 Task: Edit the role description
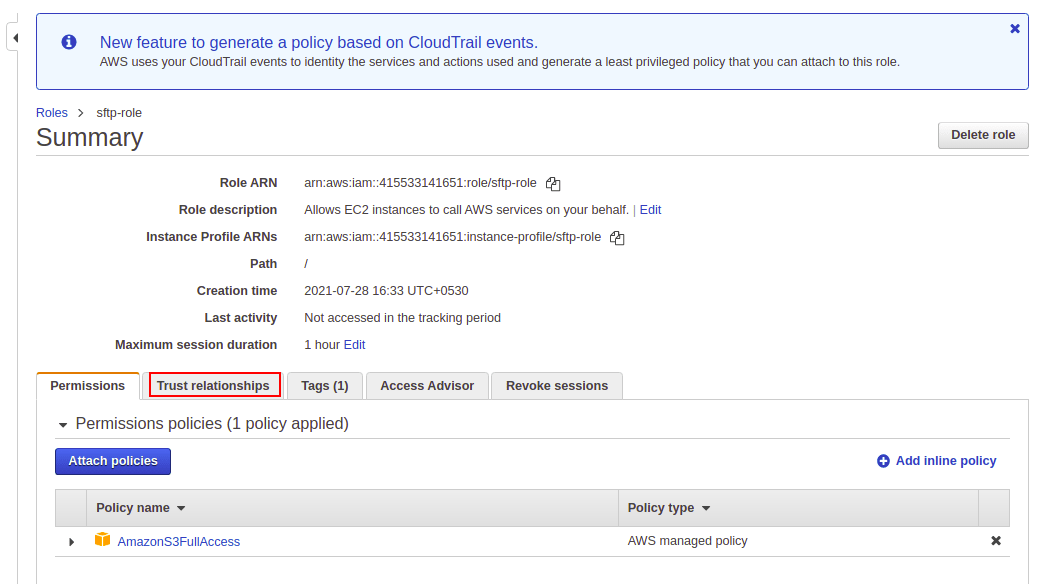650,210
